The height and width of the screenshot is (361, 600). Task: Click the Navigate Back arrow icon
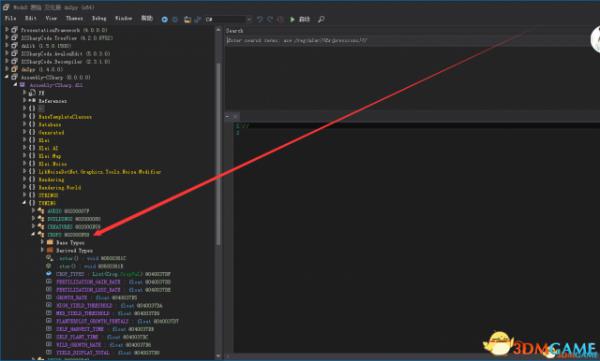pos(165,19)
